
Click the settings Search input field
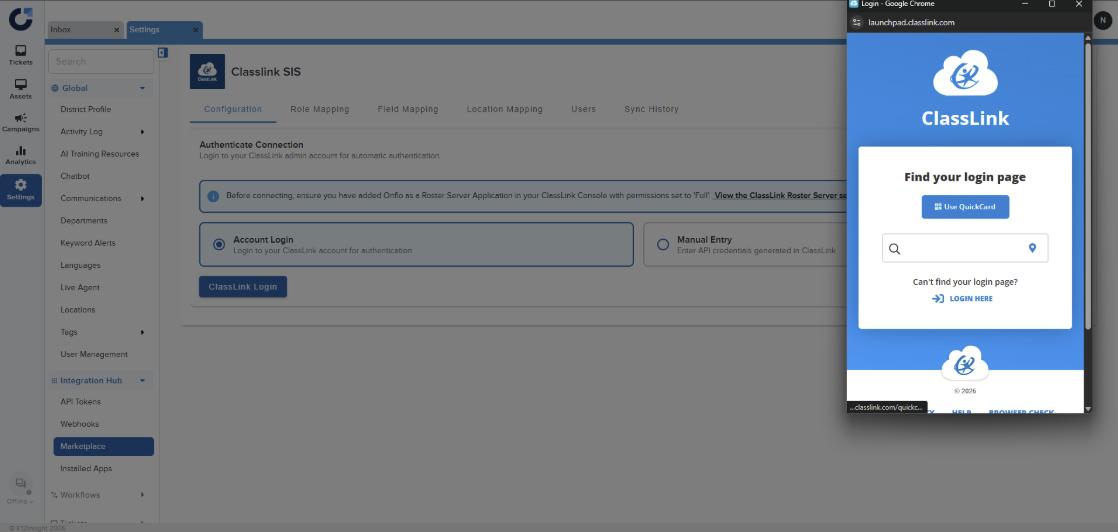[101, 61]
